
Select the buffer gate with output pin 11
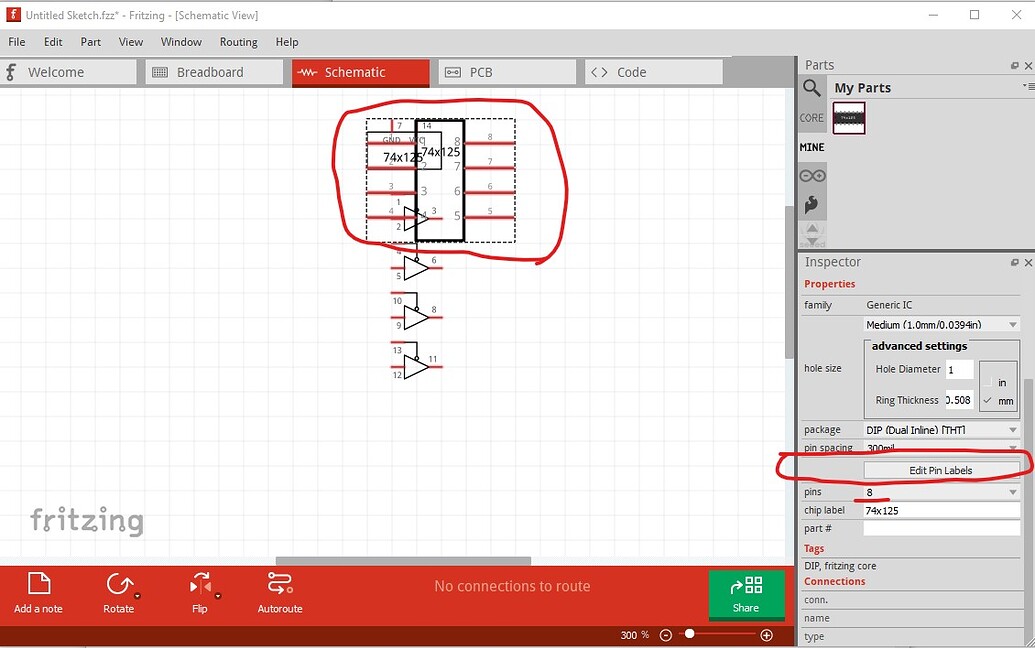tap(416, 367)
